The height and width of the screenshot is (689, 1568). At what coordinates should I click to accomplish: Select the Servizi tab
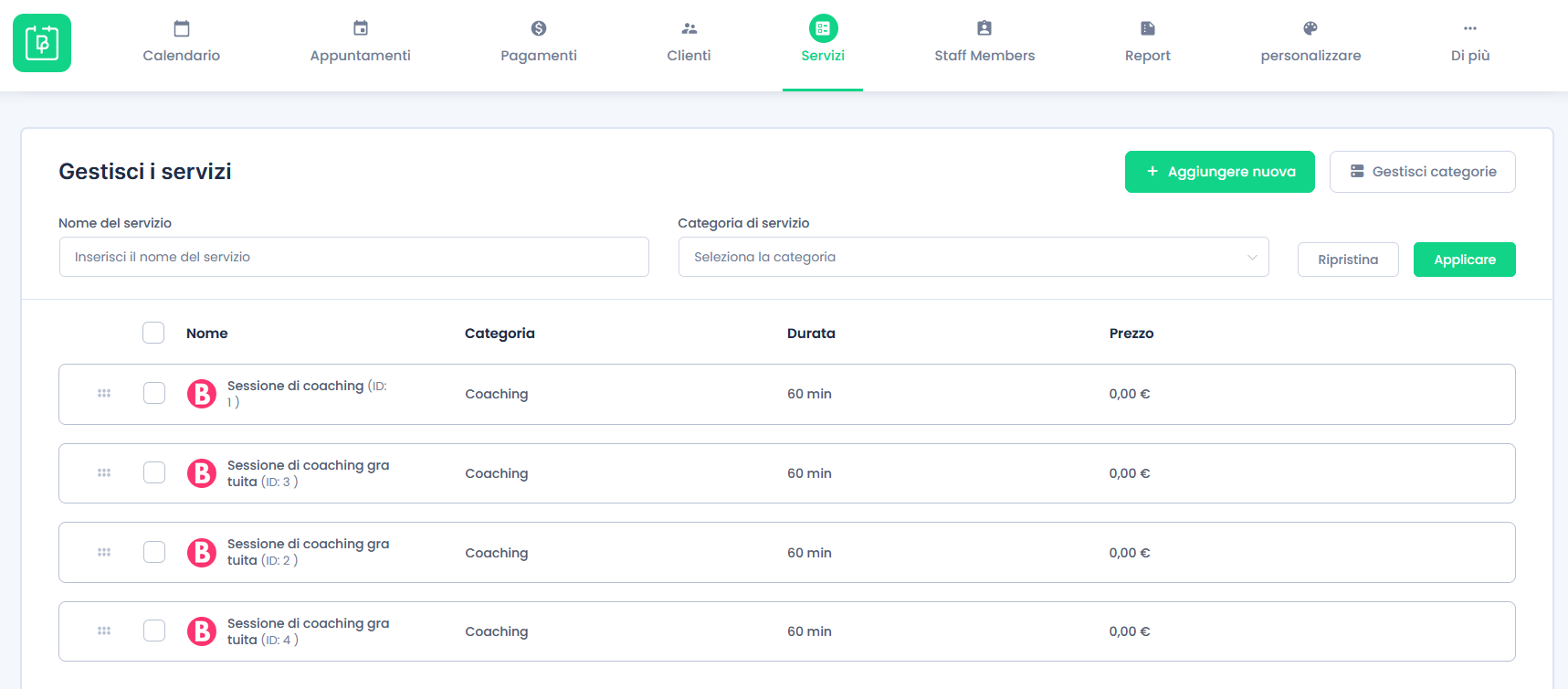822,42
